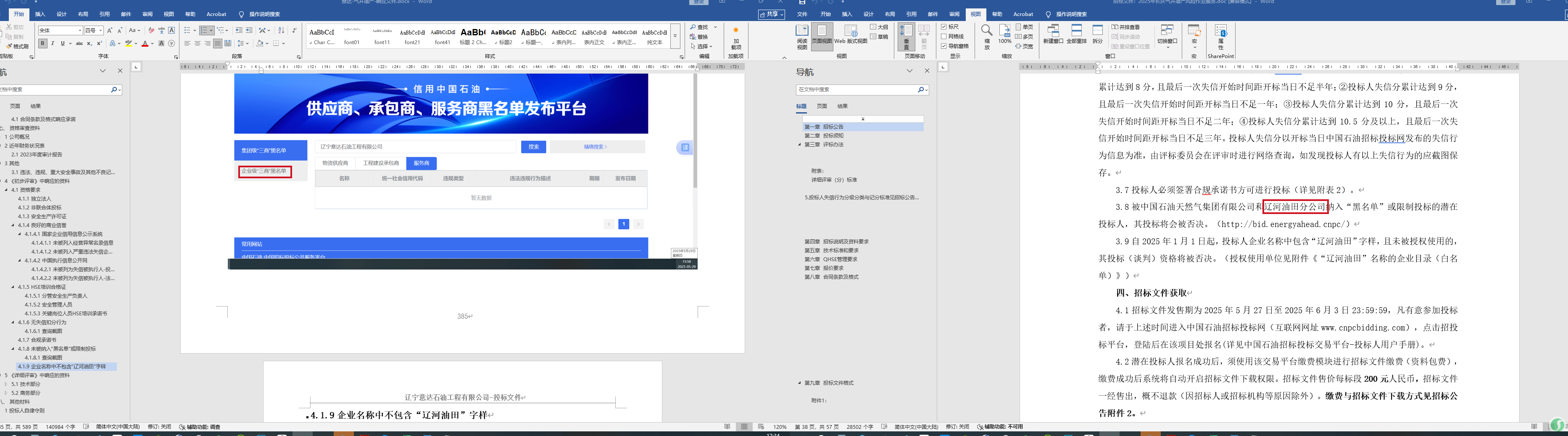Switch to 结果 tab in left navigation pane
The height and width of the screenshot is (436, 1568).
[36, 106]
